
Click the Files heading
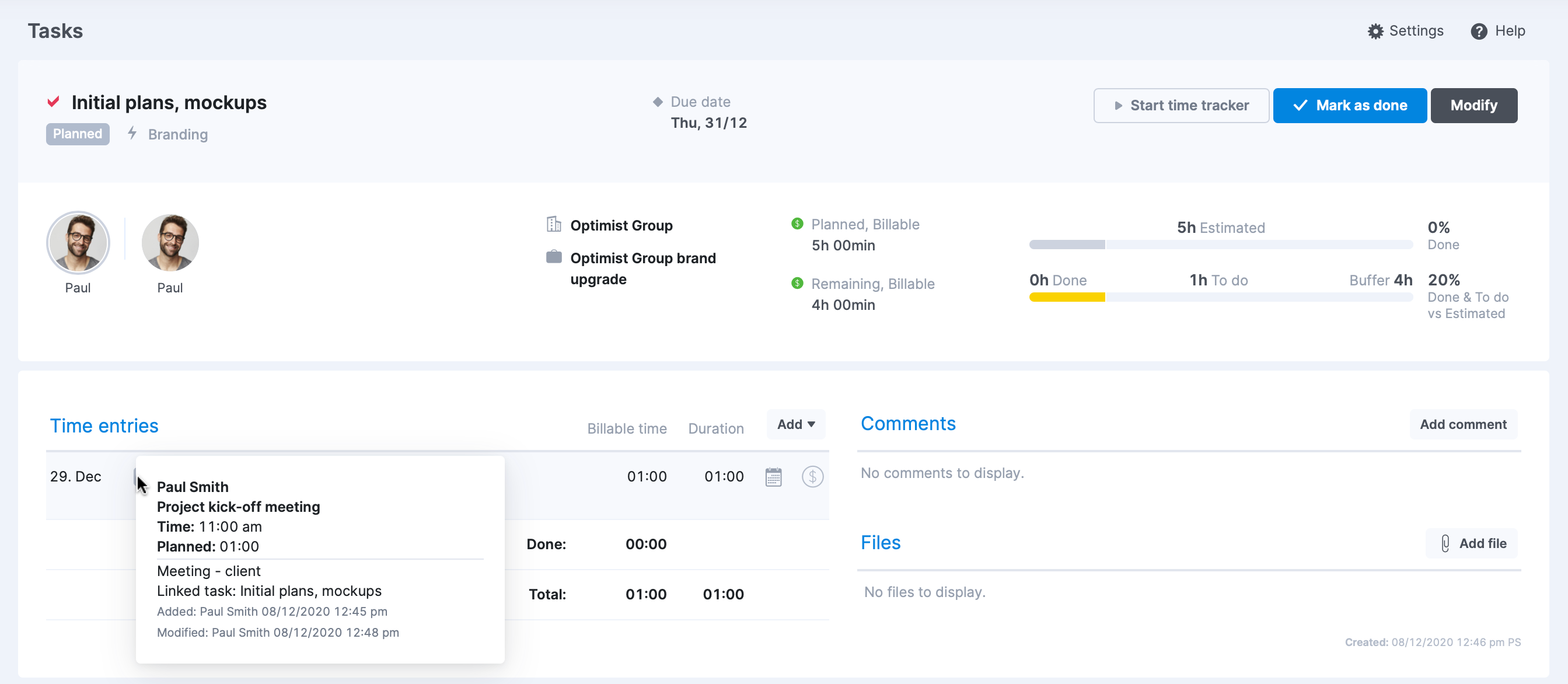click(x=880, y=543)
